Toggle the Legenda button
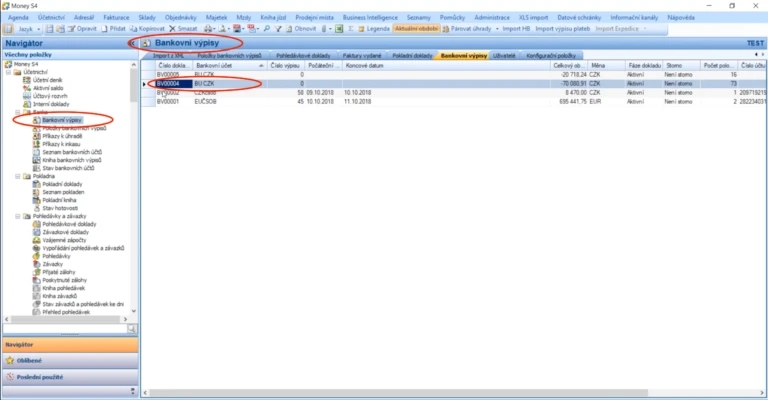 pos(374,29)
